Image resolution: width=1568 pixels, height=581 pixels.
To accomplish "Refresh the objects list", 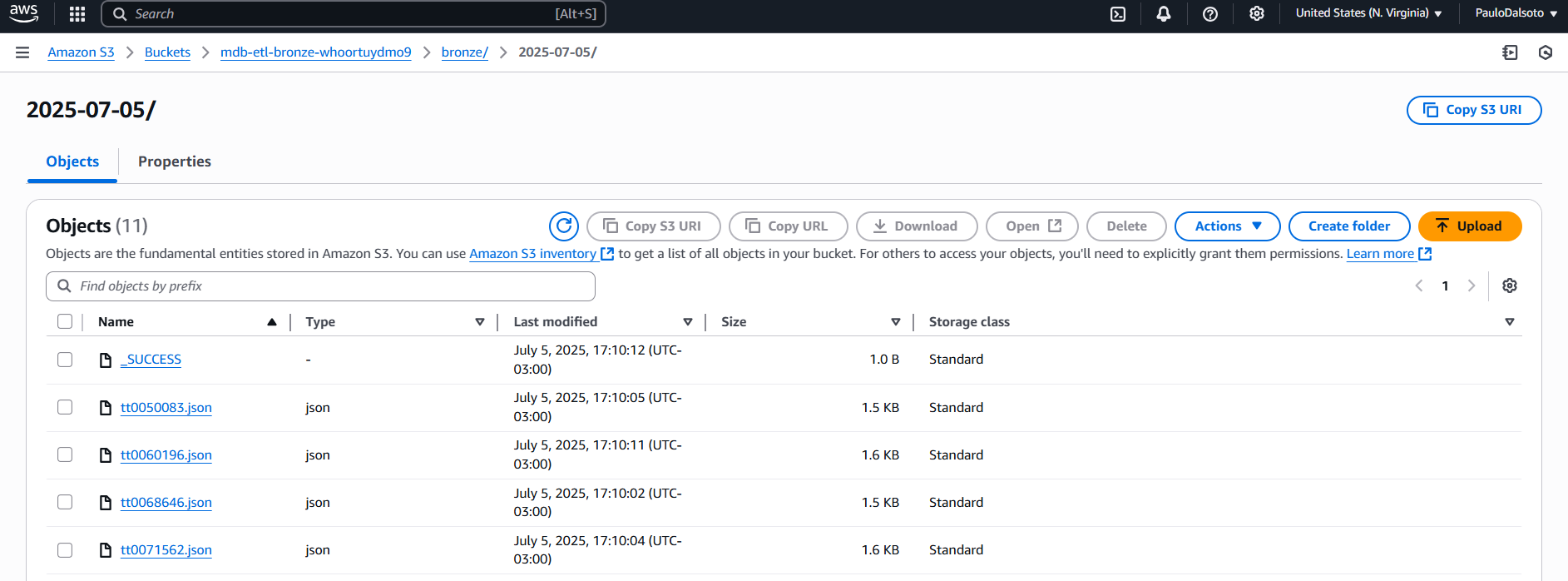I will (x=564, y=226).
